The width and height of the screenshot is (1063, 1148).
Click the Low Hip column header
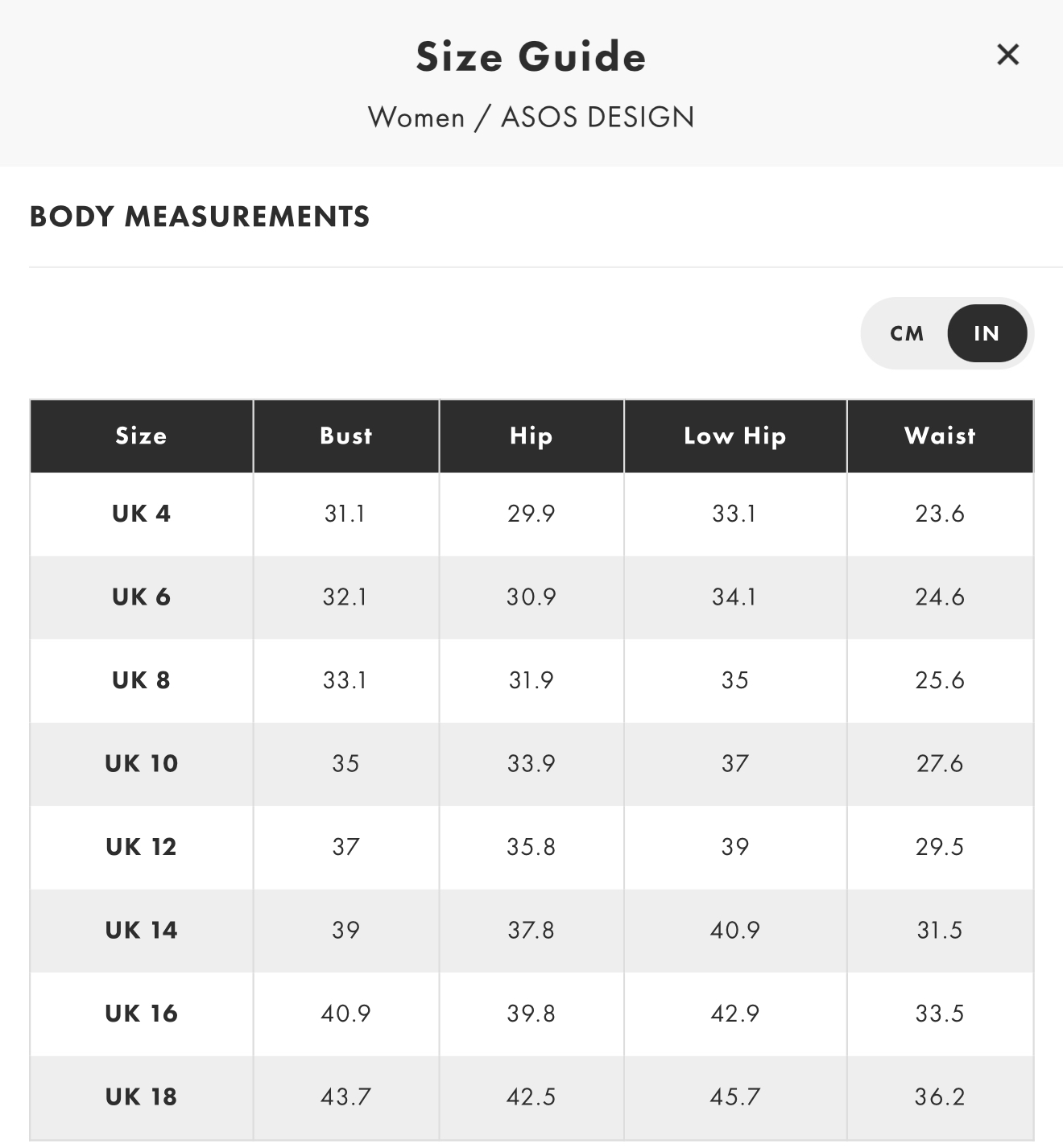pyautogui.click(x=734, y=436)
